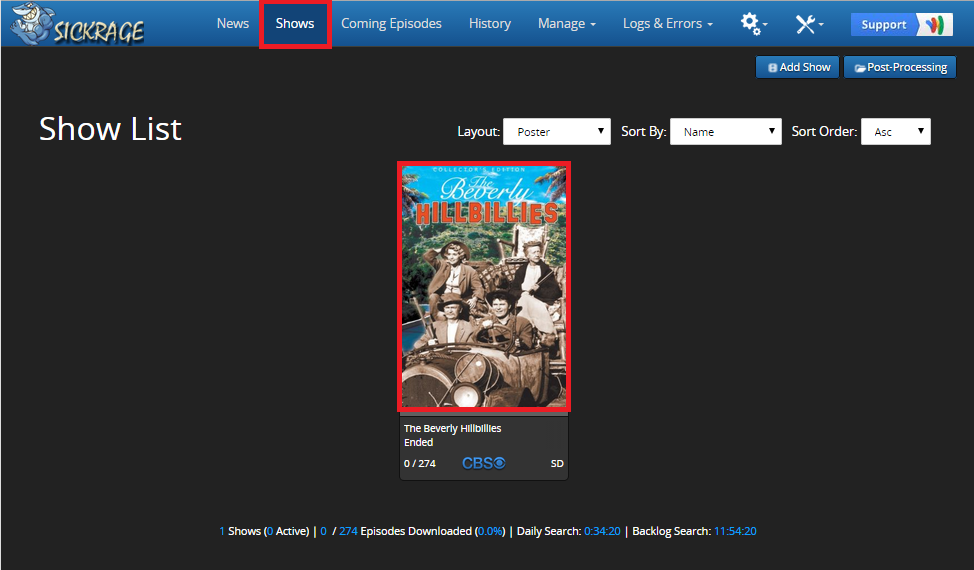
Task: Open the gear settings menu
Action: (x=753, y=23)
